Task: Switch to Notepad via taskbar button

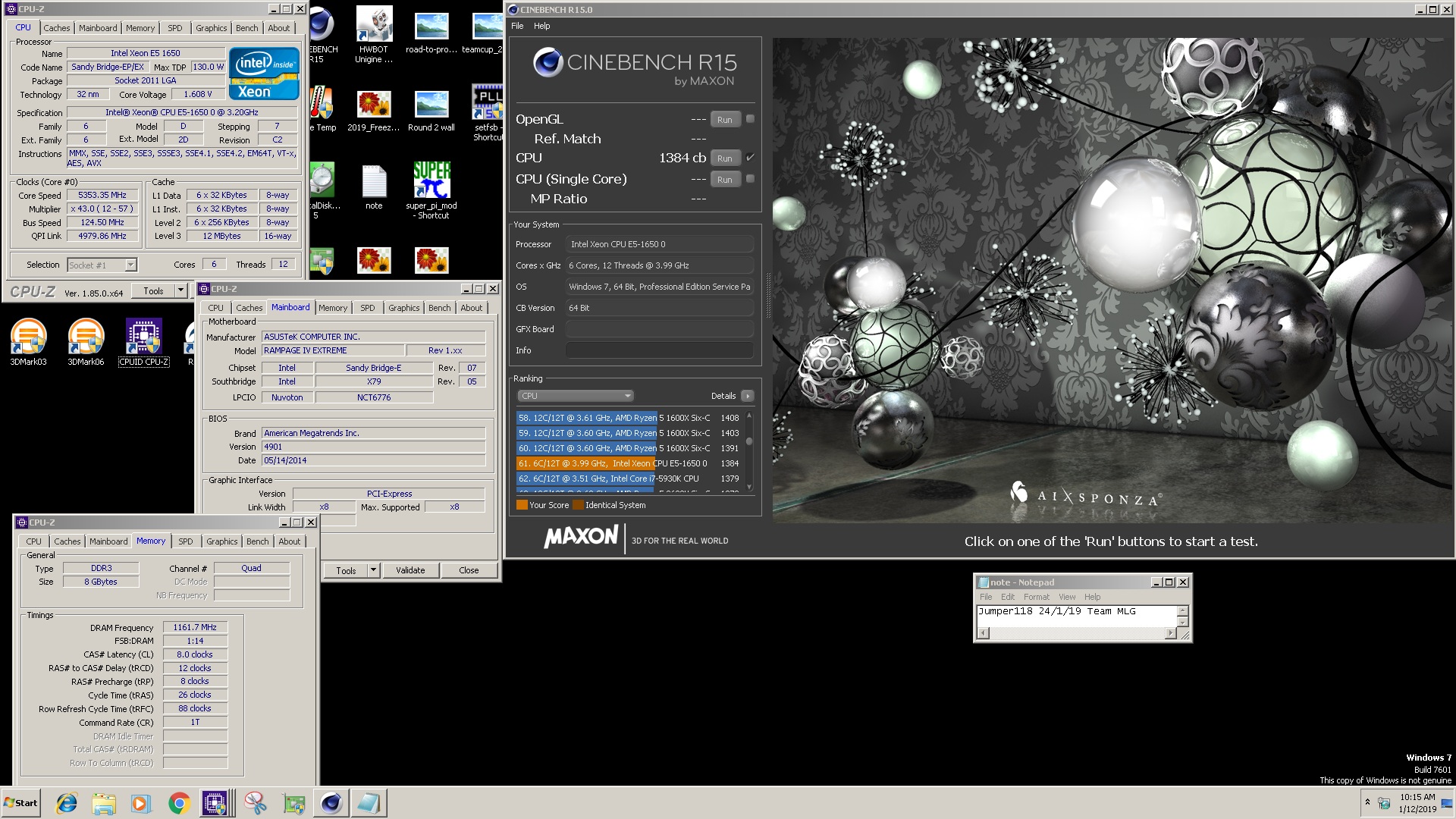Action: 369,803
